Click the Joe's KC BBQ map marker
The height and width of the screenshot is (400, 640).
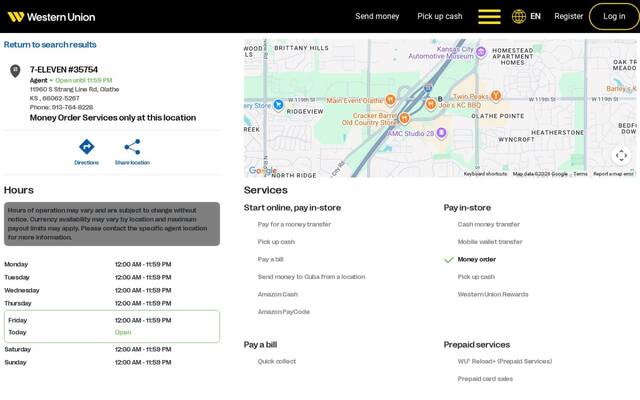431,104
